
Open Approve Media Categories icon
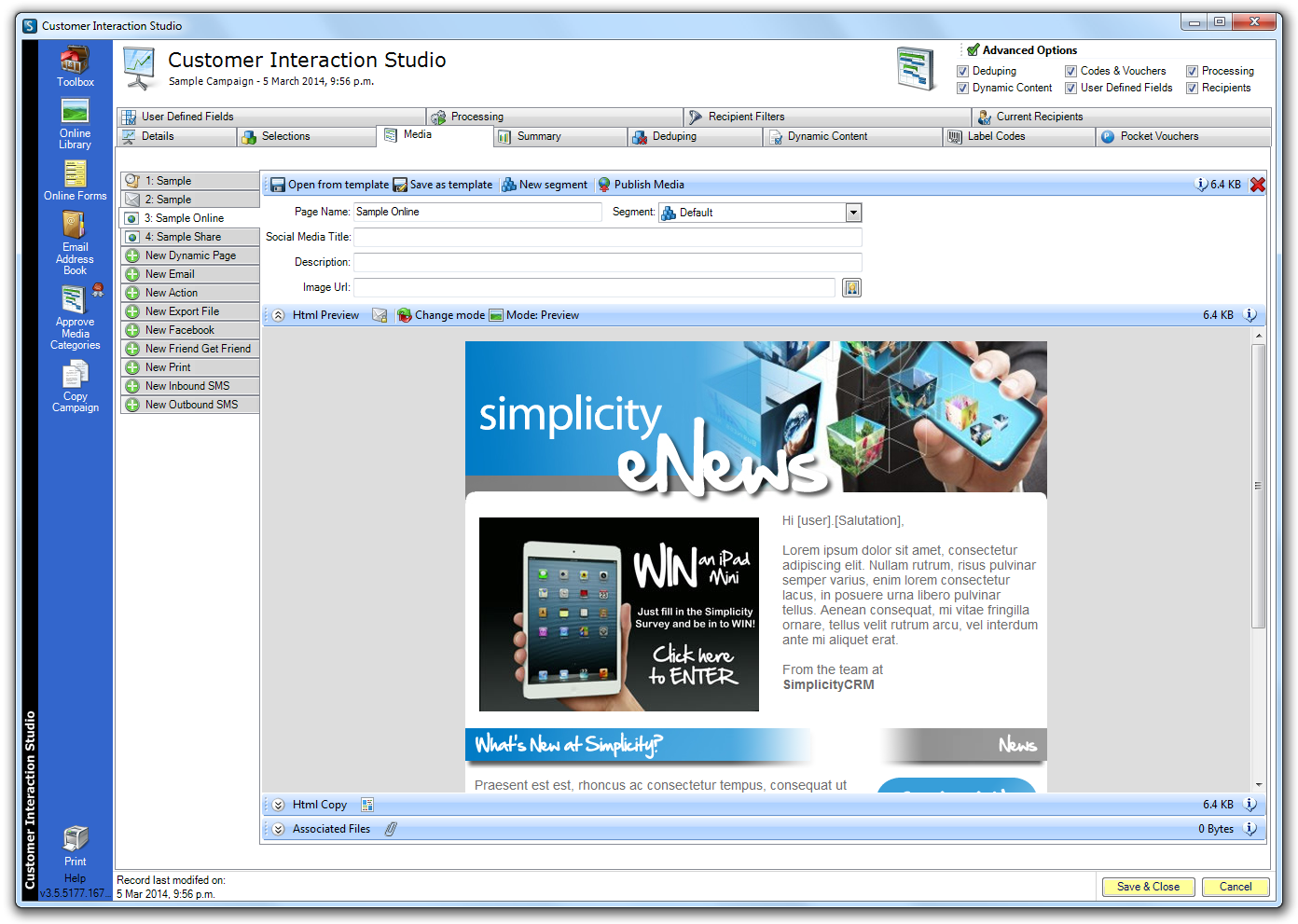point(76,318)
